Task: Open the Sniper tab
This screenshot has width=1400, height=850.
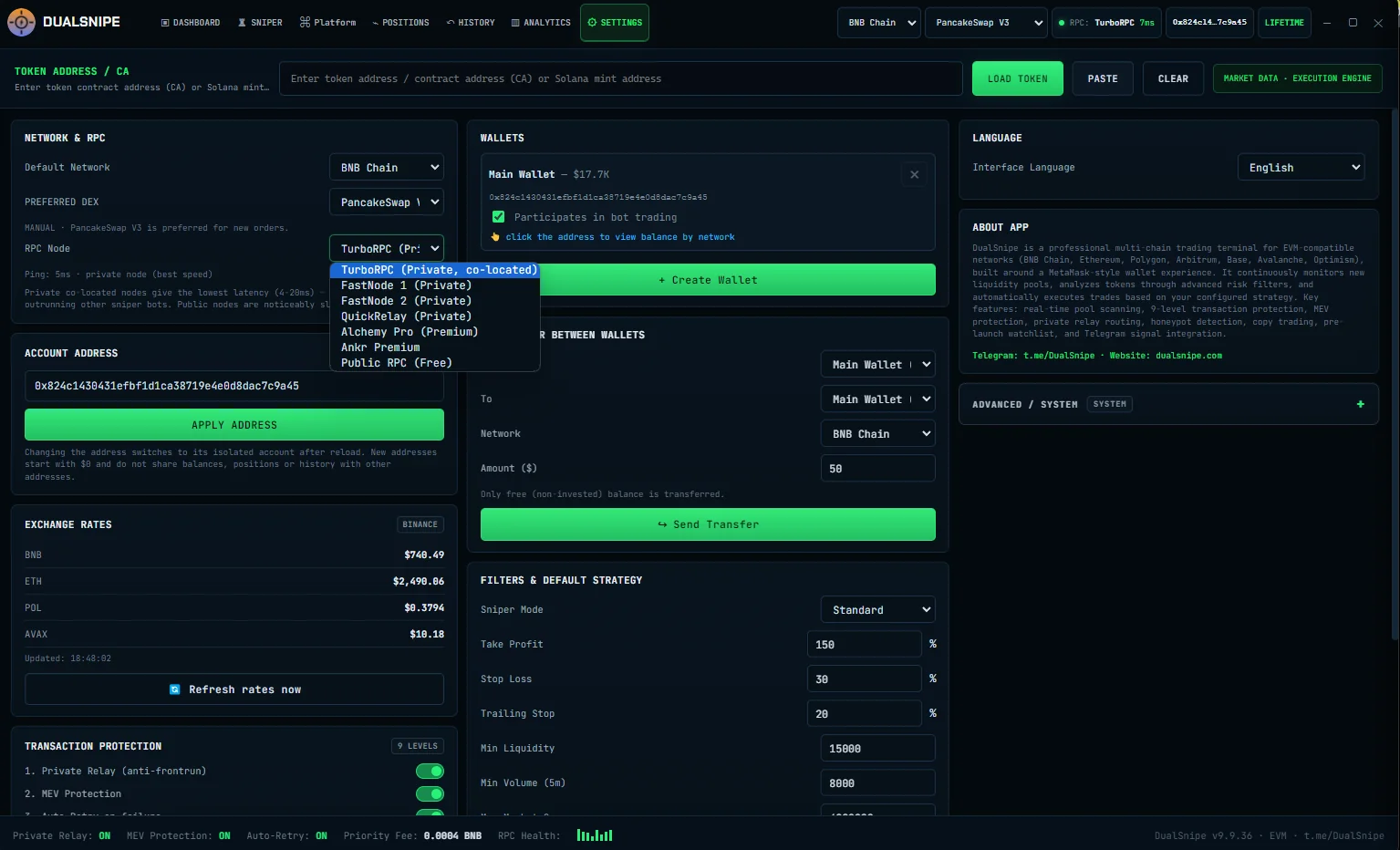Action: pyautogui.click(x=260, y=23)
